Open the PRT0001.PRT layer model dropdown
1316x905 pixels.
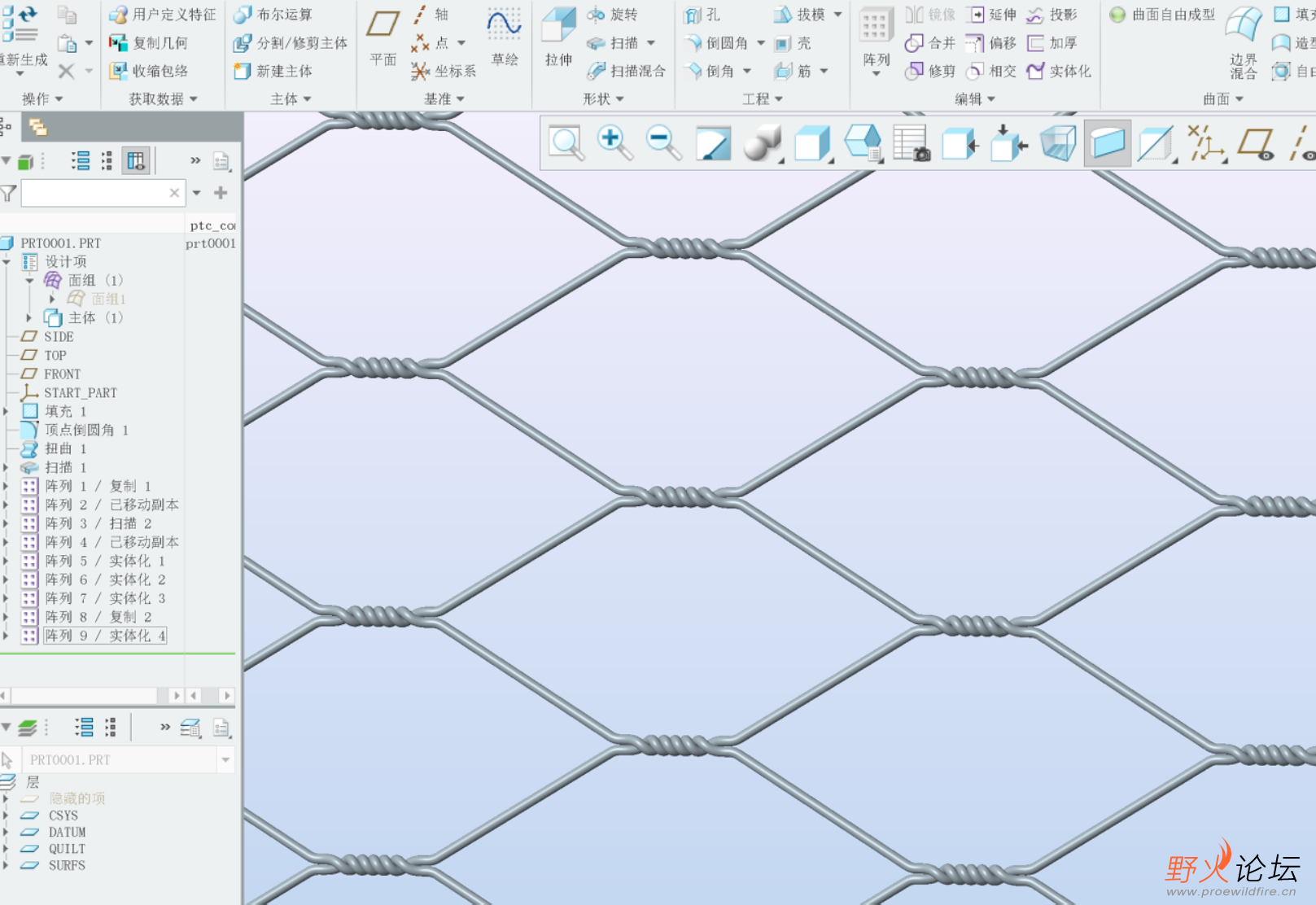225,760
